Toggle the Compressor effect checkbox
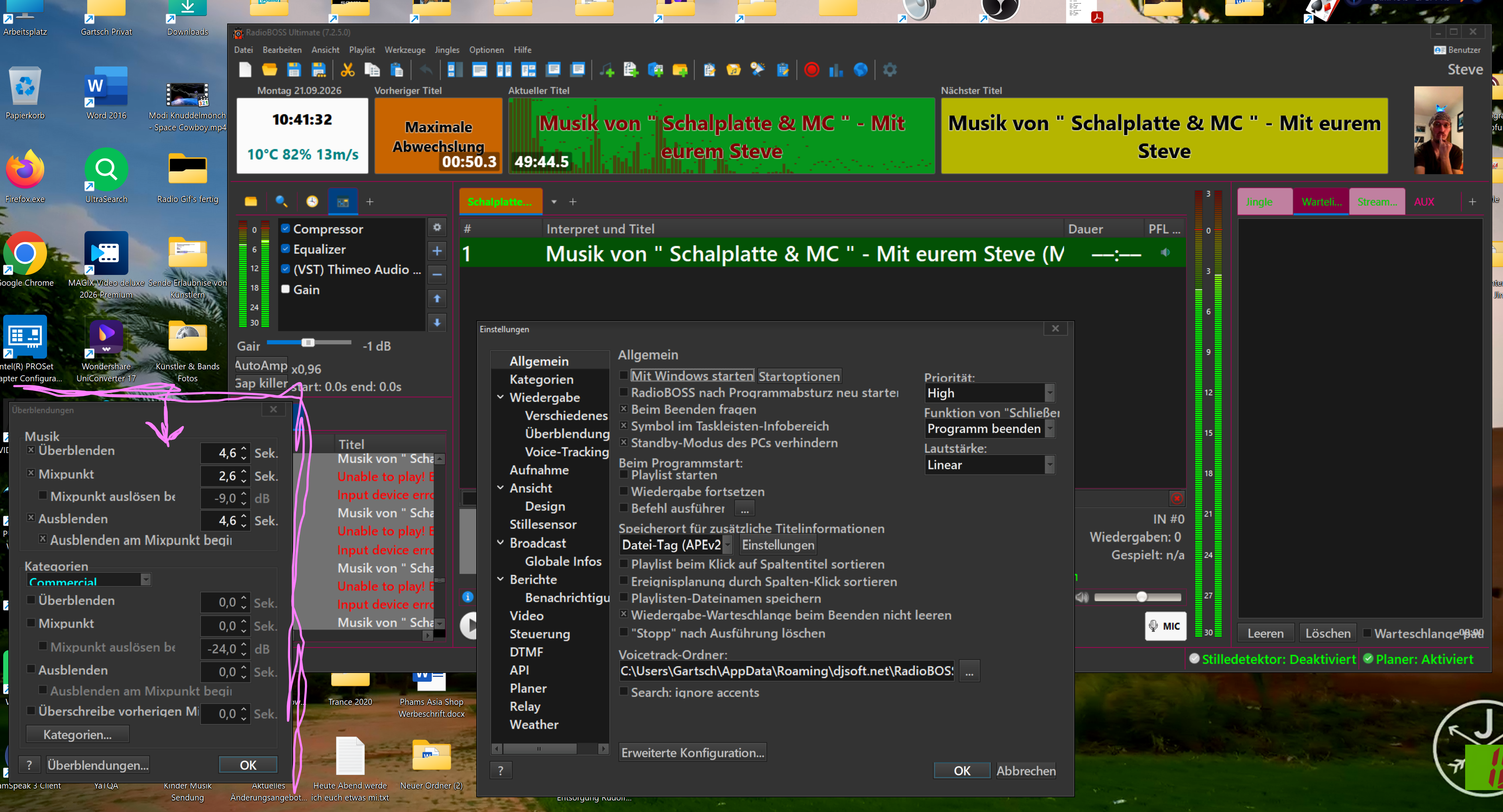 [286, 229]
